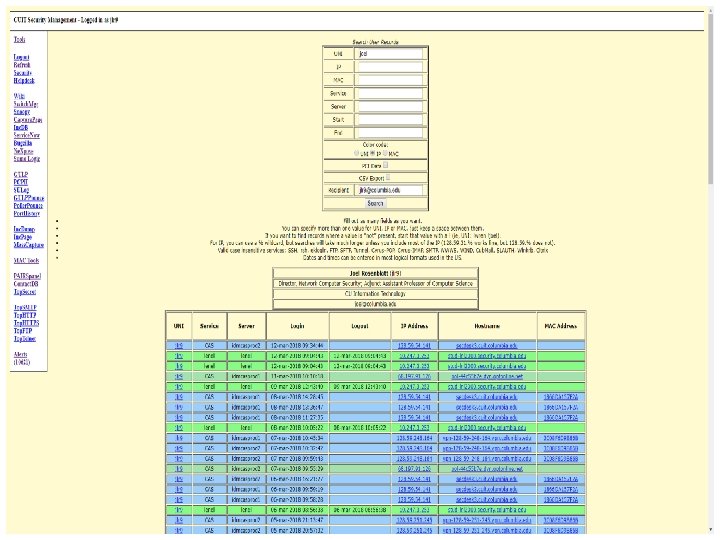Enable the CSV Export checkbox
This screenshot has width=720, height=540.
tap(388, 177)
